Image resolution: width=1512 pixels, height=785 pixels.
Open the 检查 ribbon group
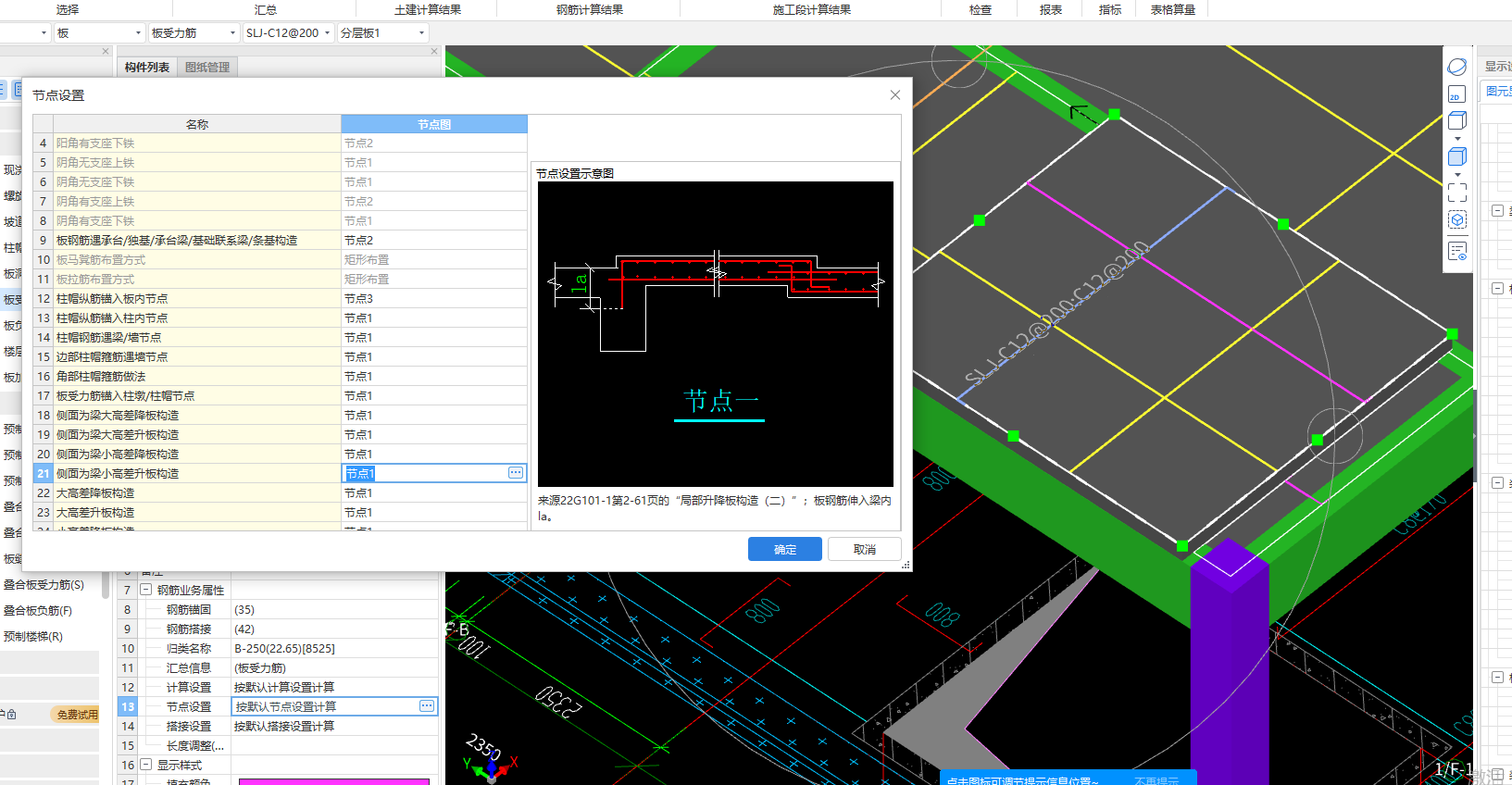(x=981, y=9)
